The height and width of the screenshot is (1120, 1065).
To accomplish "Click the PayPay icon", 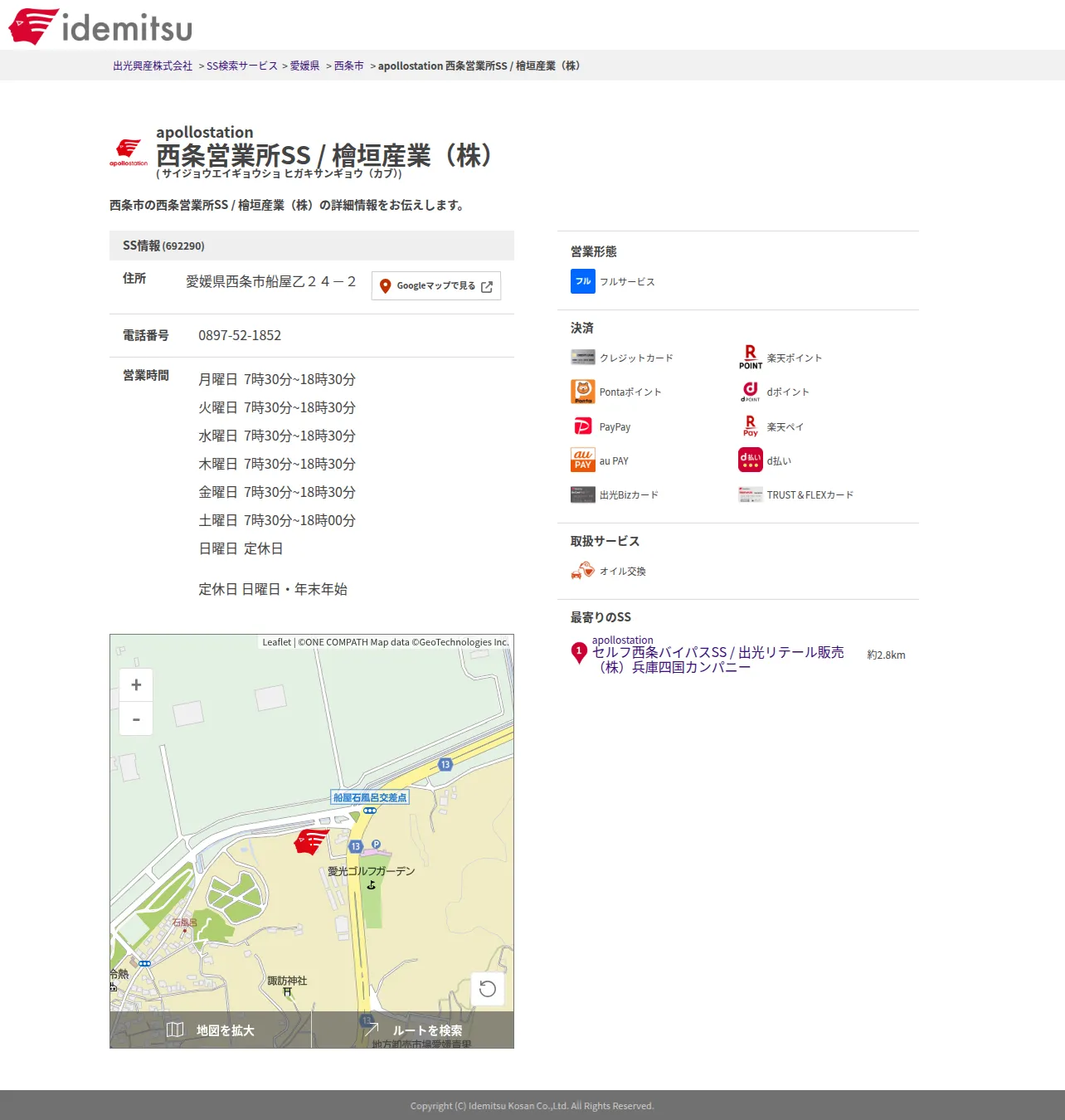I will coord(583,426).
